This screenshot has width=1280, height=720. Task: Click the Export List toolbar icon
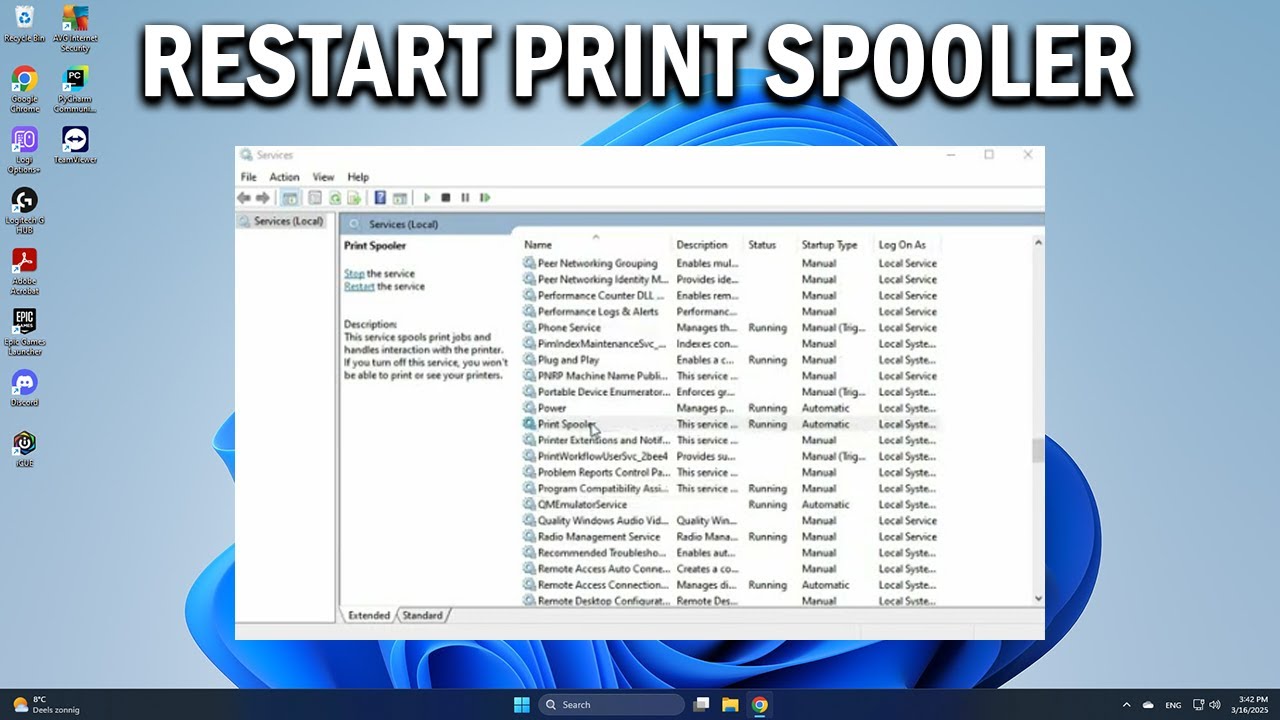353,198
